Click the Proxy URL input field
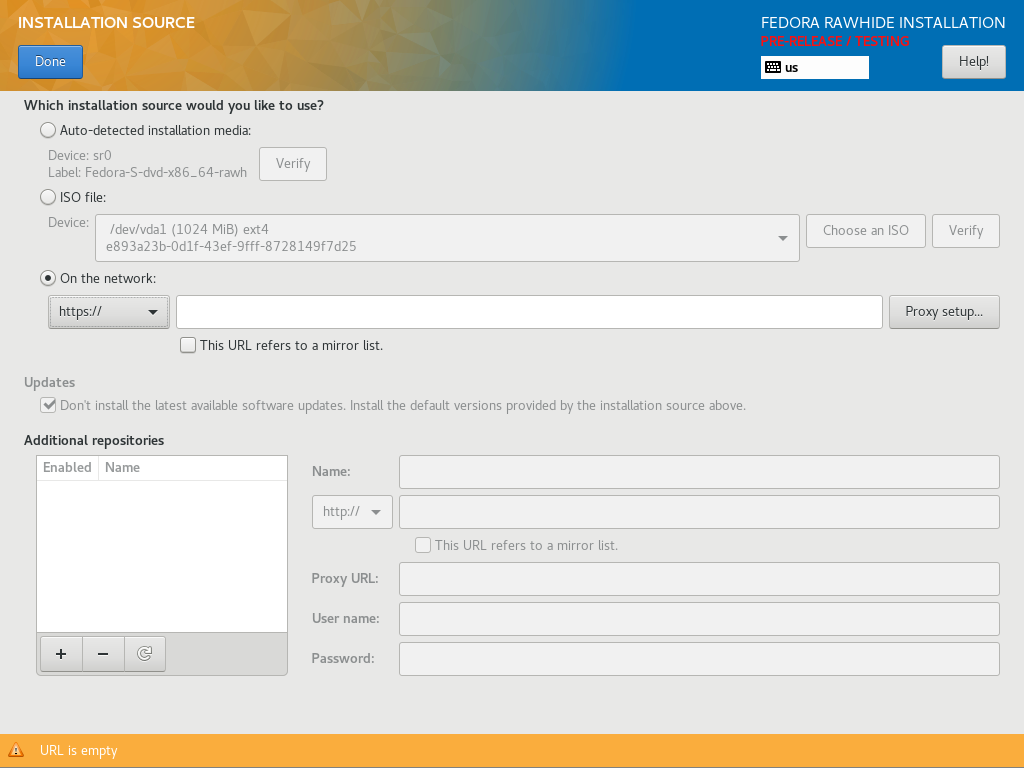This screenshot has height=768, width=1024. (x=699, y=579)
